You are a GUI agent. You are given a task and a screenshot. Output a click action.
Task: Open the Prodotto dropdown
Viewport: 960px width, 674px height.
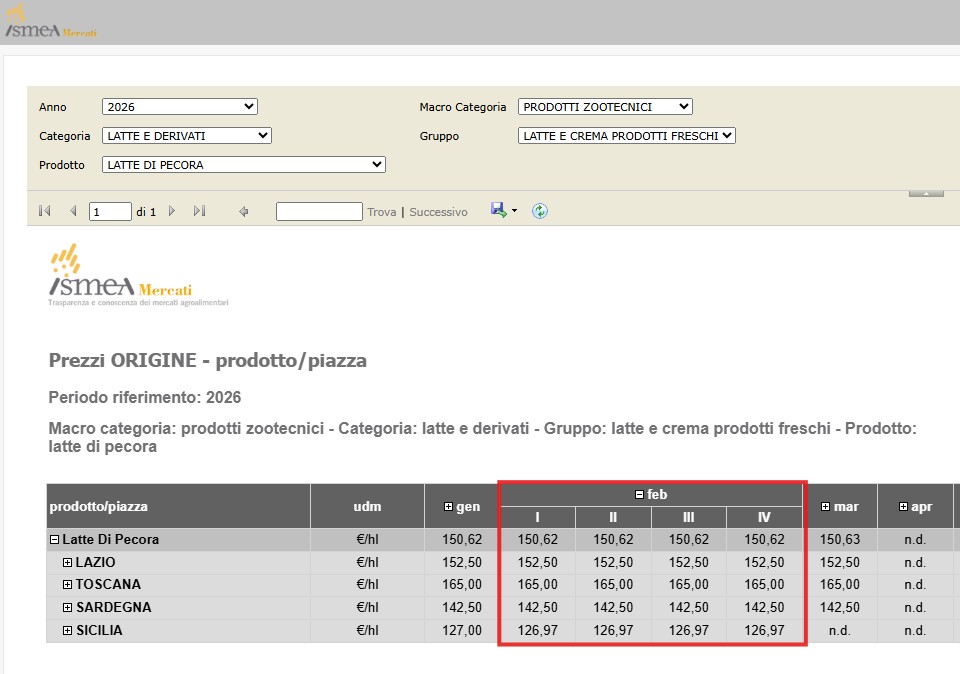coord(244,165)
